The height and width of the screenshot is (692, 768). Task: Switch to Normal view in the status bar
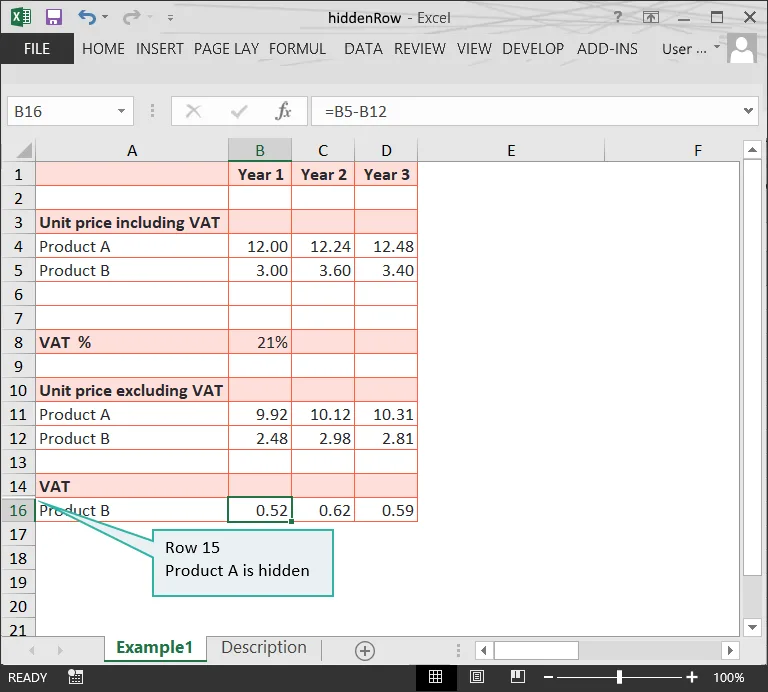coord(436,677)
